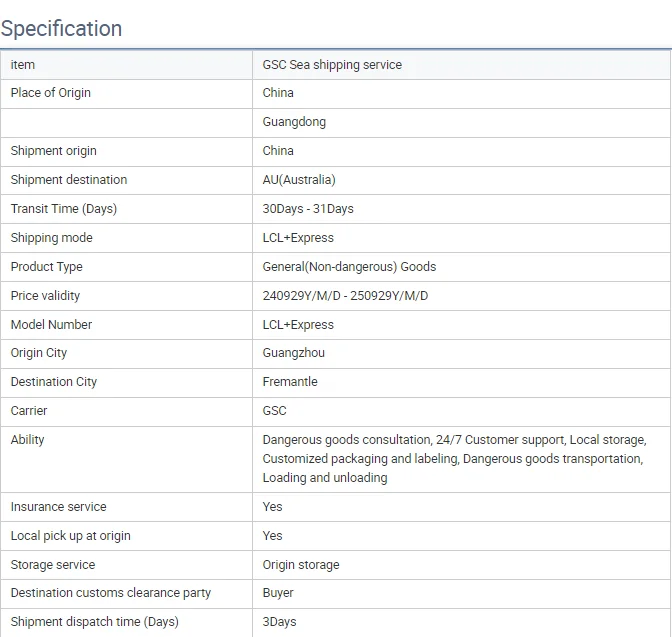Screen dimensions: 672x637
Task: Click the 'Model Number' row label
Action: (x=51, y=325)
